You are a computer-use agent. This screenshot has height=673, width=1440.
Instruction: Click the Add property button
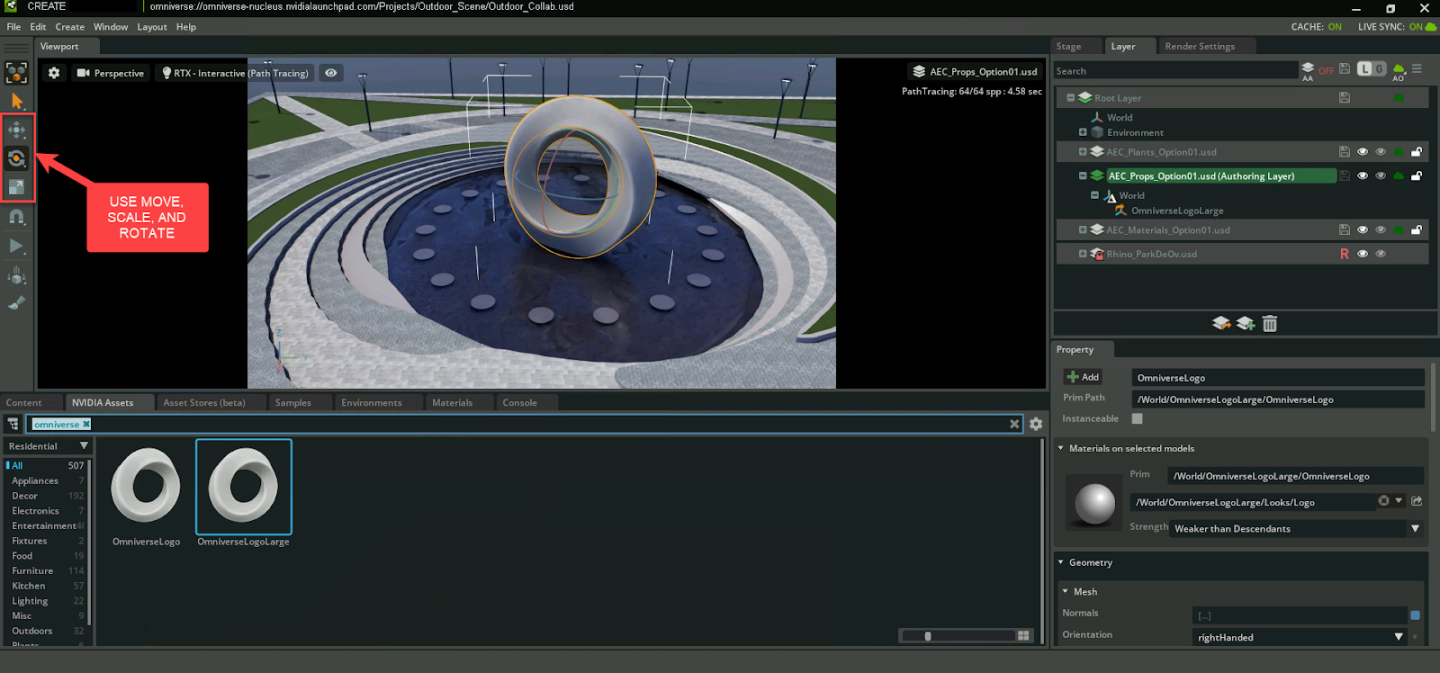tap(1082, 377)
